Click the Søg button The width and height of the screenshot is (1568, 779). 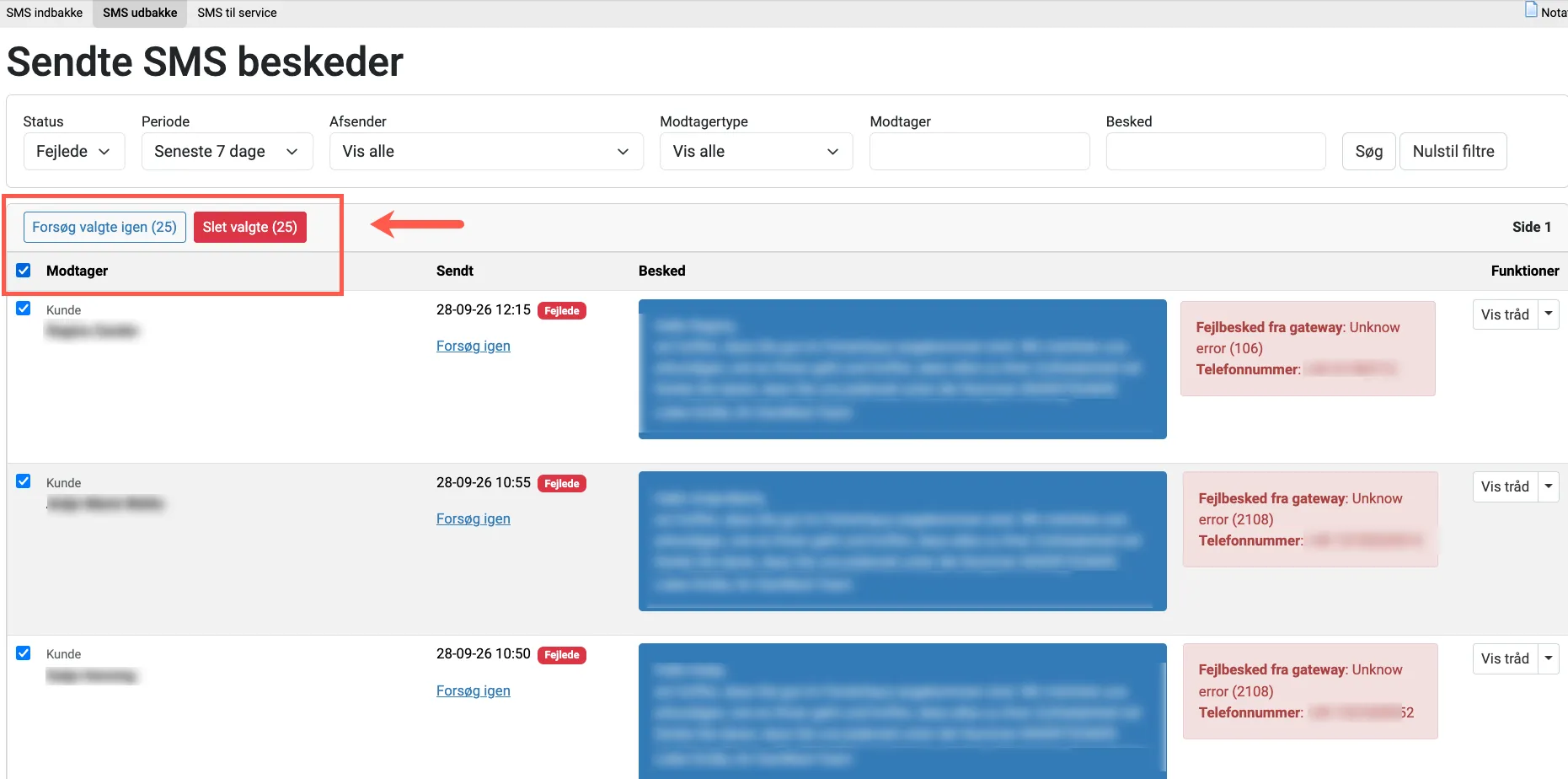tap(1369, 152)
